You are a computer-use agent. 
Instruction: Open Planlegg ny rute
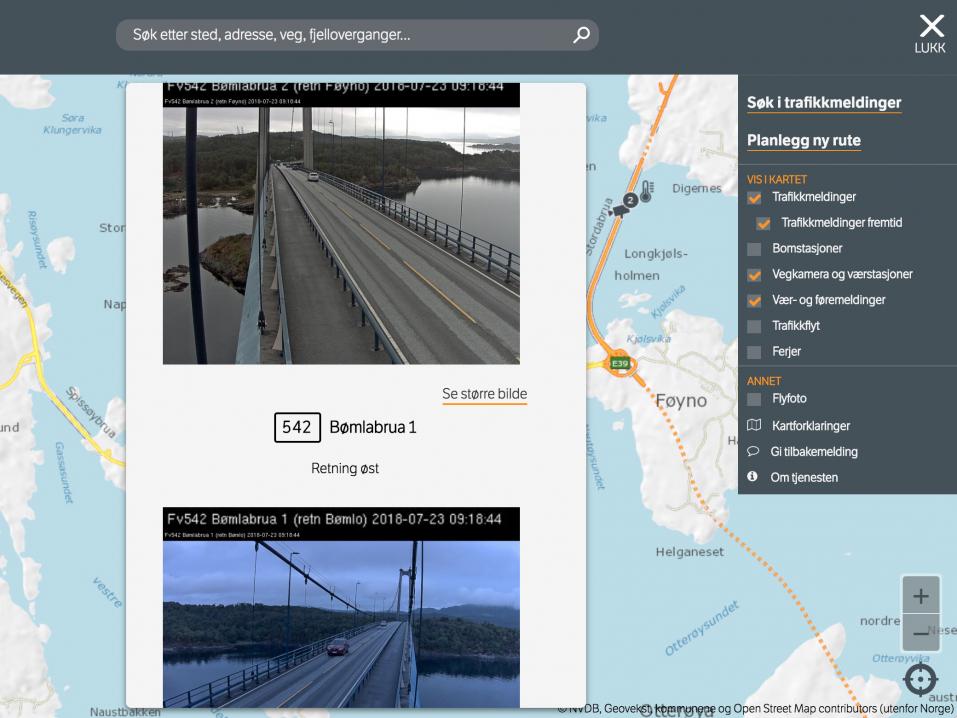[803, 141]
